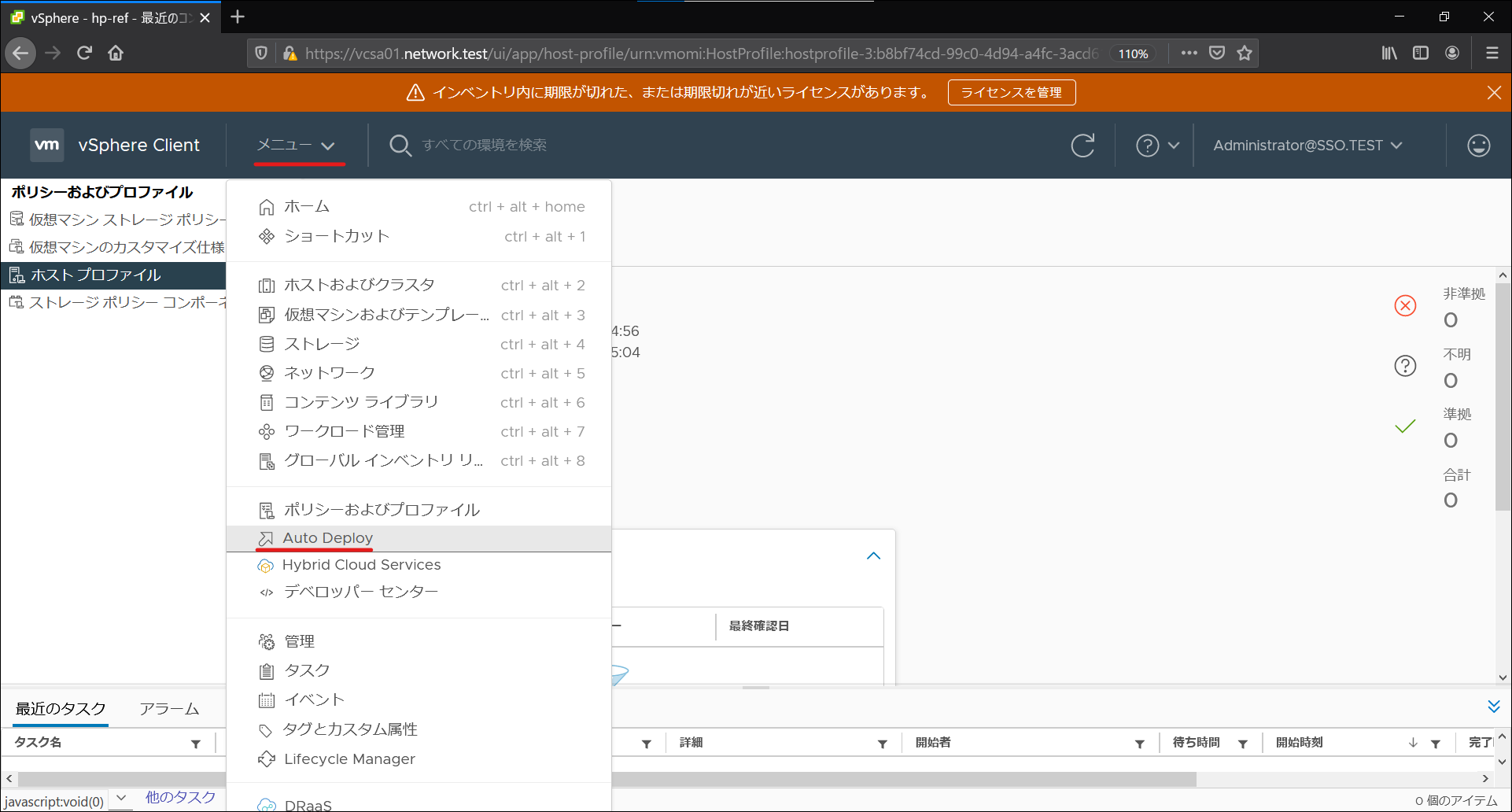The image size is (1512, 812).
Task: Choose Auto Deploy in the menu
Action: pos(419,538)
